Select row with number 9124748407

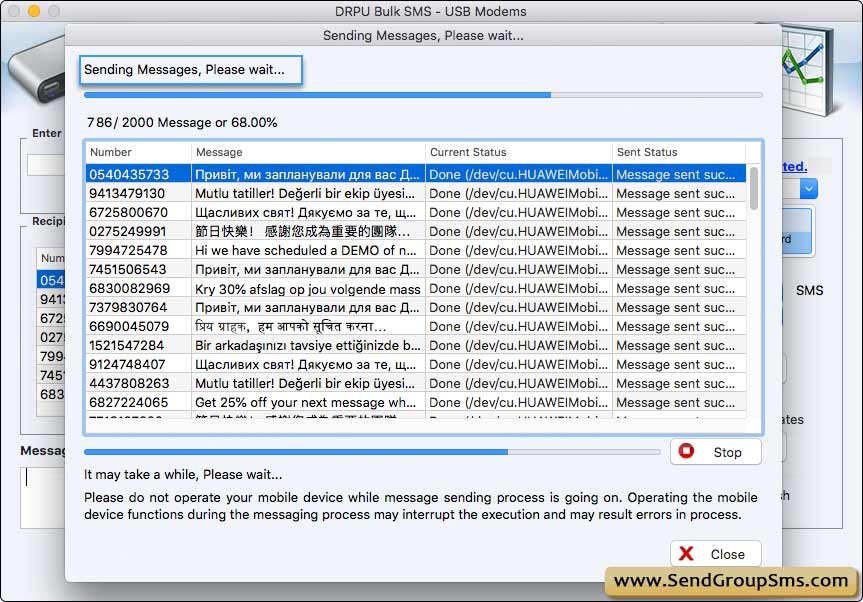(416, 364)
